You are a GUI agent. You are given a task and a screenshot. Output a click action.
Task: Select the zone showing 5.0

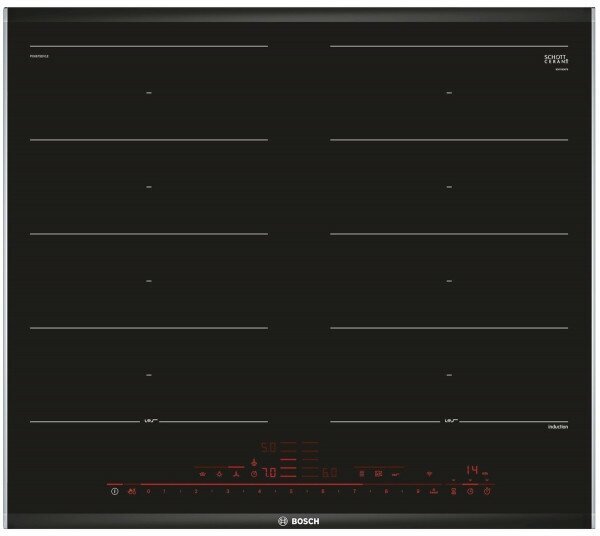[x=269, y=447]
